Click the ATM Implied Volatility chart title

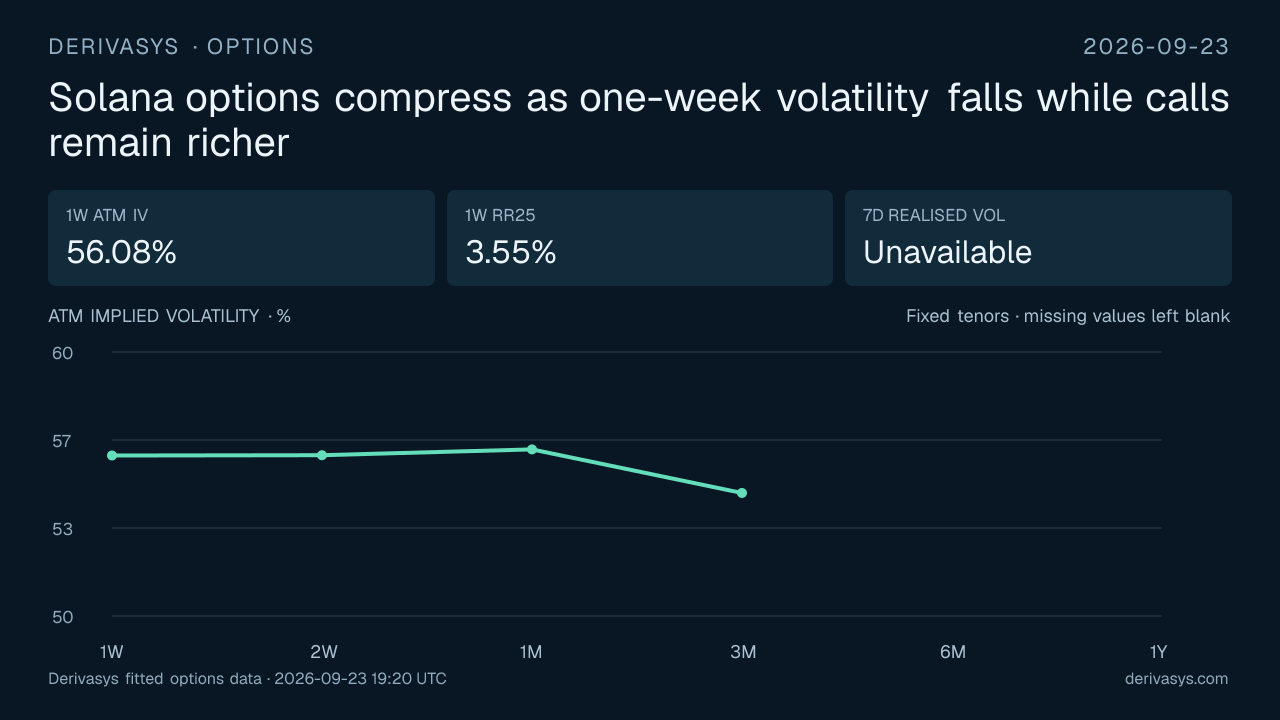tap(170, 316)
